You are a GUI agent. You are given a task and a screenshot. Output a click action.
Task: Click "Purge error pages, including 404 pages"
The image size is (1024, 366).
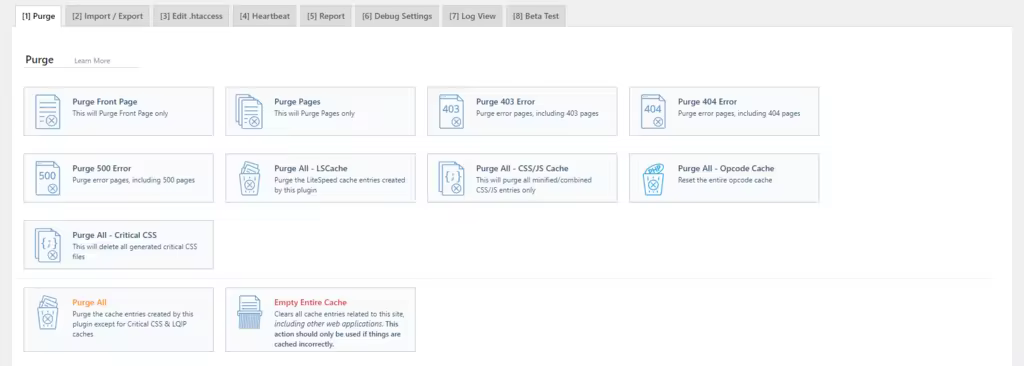(x=739, y=113)
